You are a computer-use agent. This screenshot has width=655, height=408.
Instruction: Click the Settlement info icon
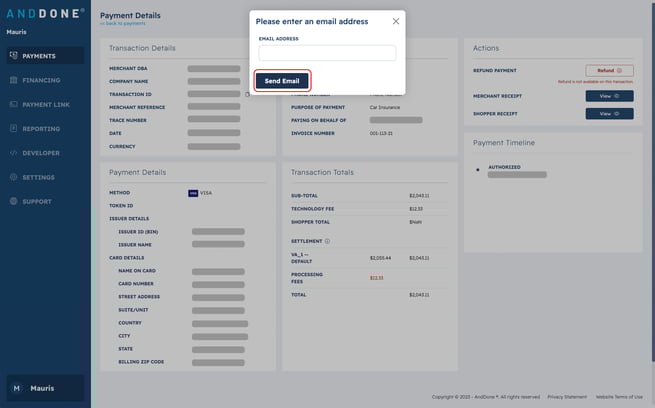coord(327,241)
